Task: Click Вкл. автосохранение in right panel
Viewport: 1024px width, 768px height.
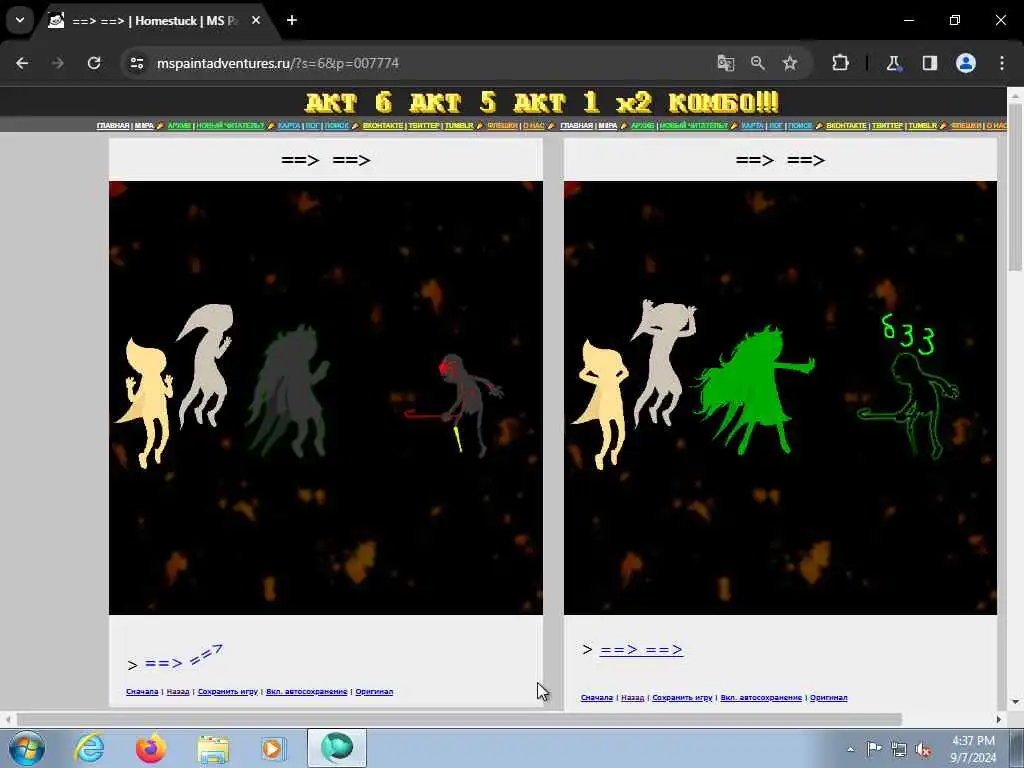Action: tap(761, 697)
